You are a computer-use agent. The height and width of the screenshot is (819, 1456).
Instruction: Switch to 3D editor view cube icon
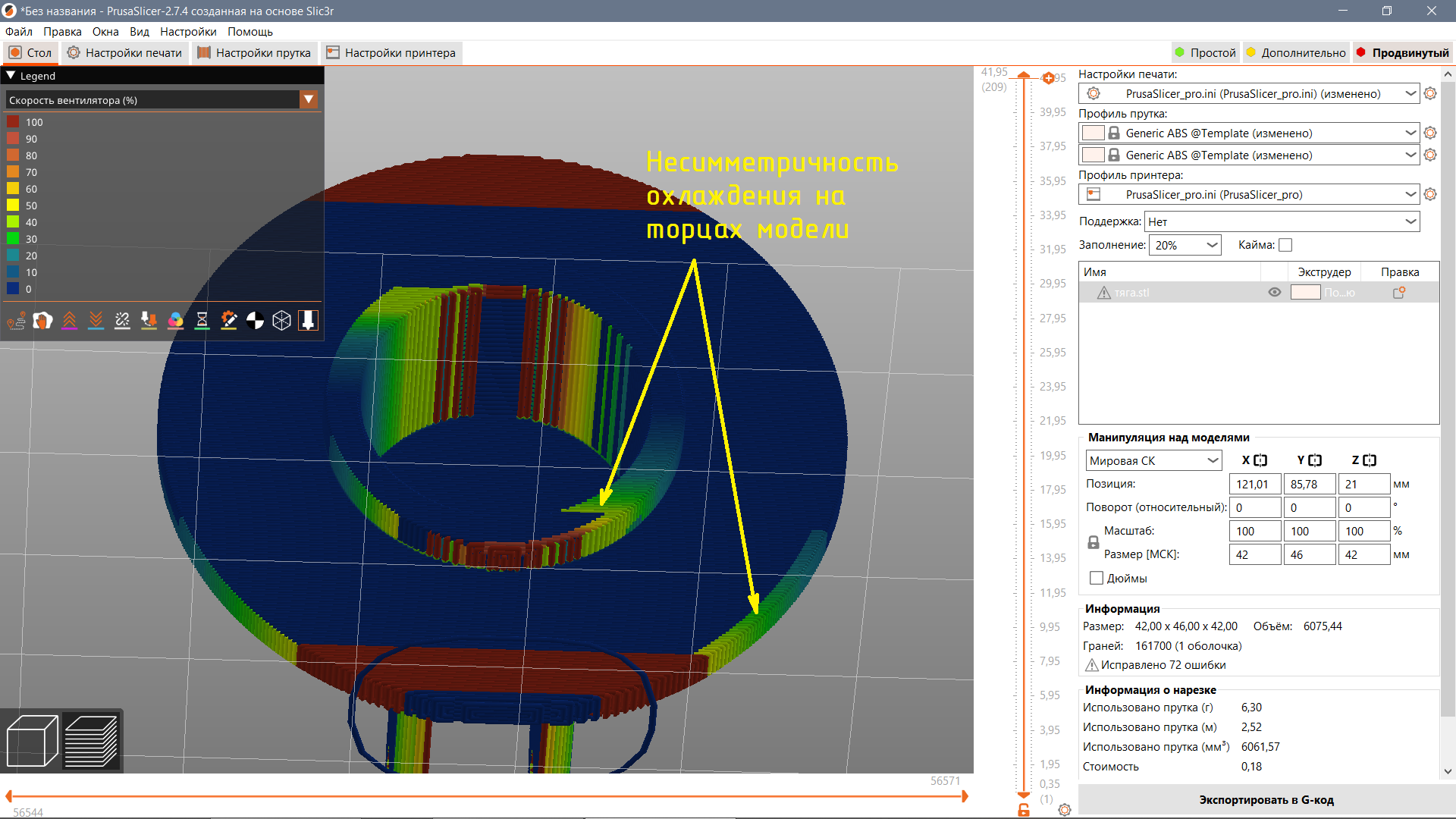32,741
